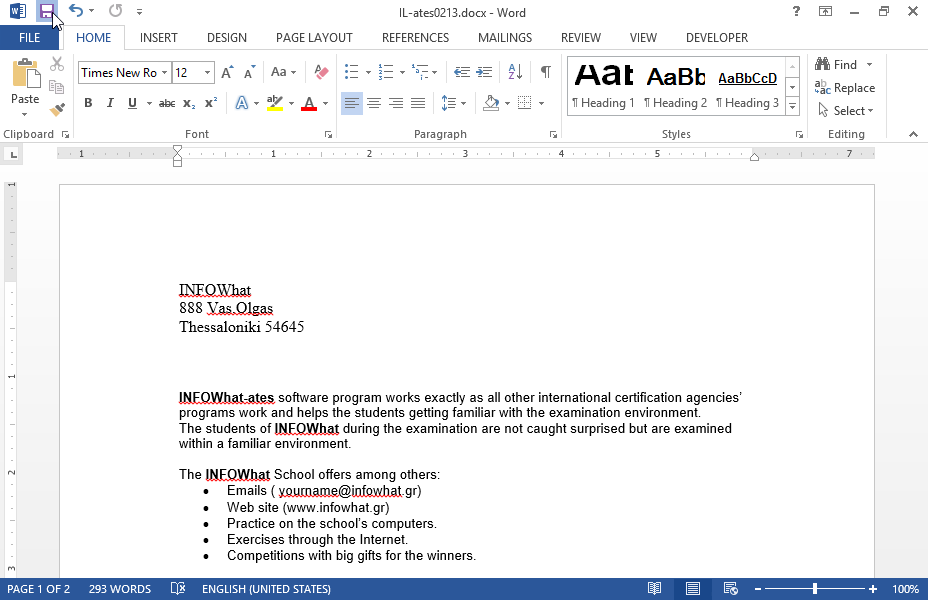Open the Paragraph dialog launcher
Viewport: 928px width, 600px height.
(x=553, y=135)
